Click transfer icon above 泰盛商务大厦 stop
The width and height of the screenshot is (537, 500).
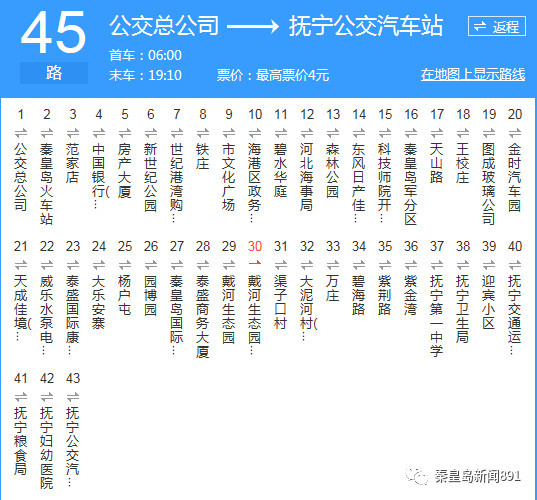(203, 265)
